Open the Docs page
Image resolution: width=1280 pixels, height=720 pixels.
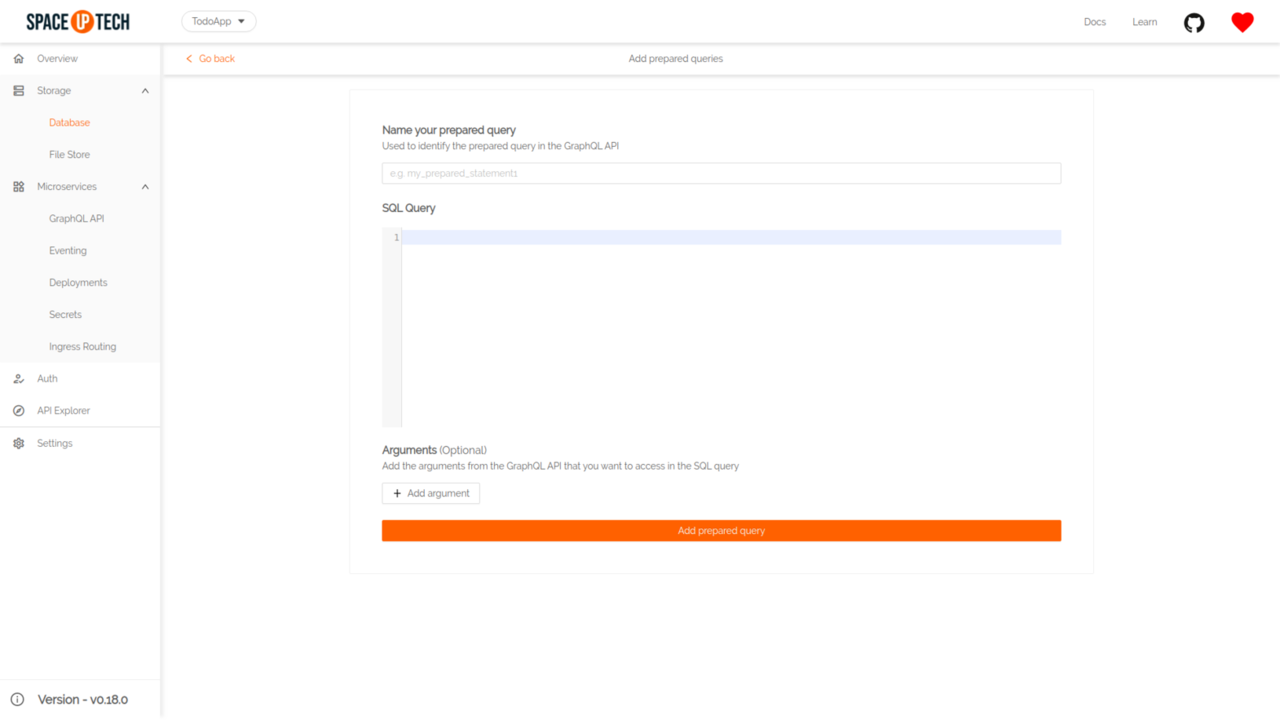(1094, 21)
